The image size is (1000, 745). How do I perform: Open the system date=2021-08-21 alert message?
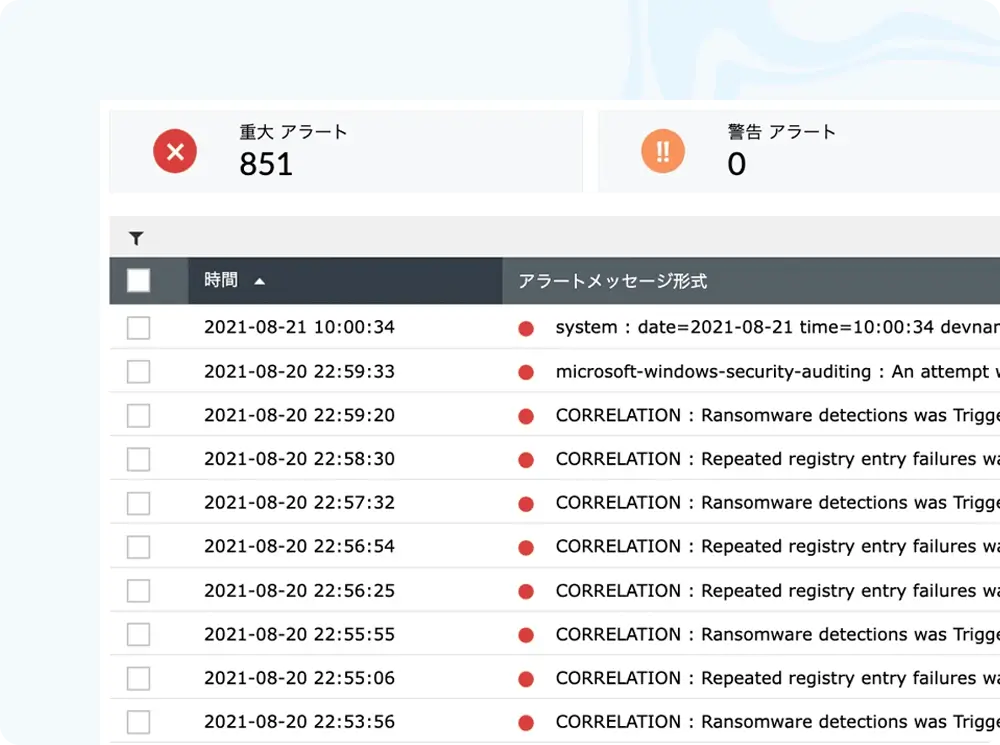(x=777, y=327)
